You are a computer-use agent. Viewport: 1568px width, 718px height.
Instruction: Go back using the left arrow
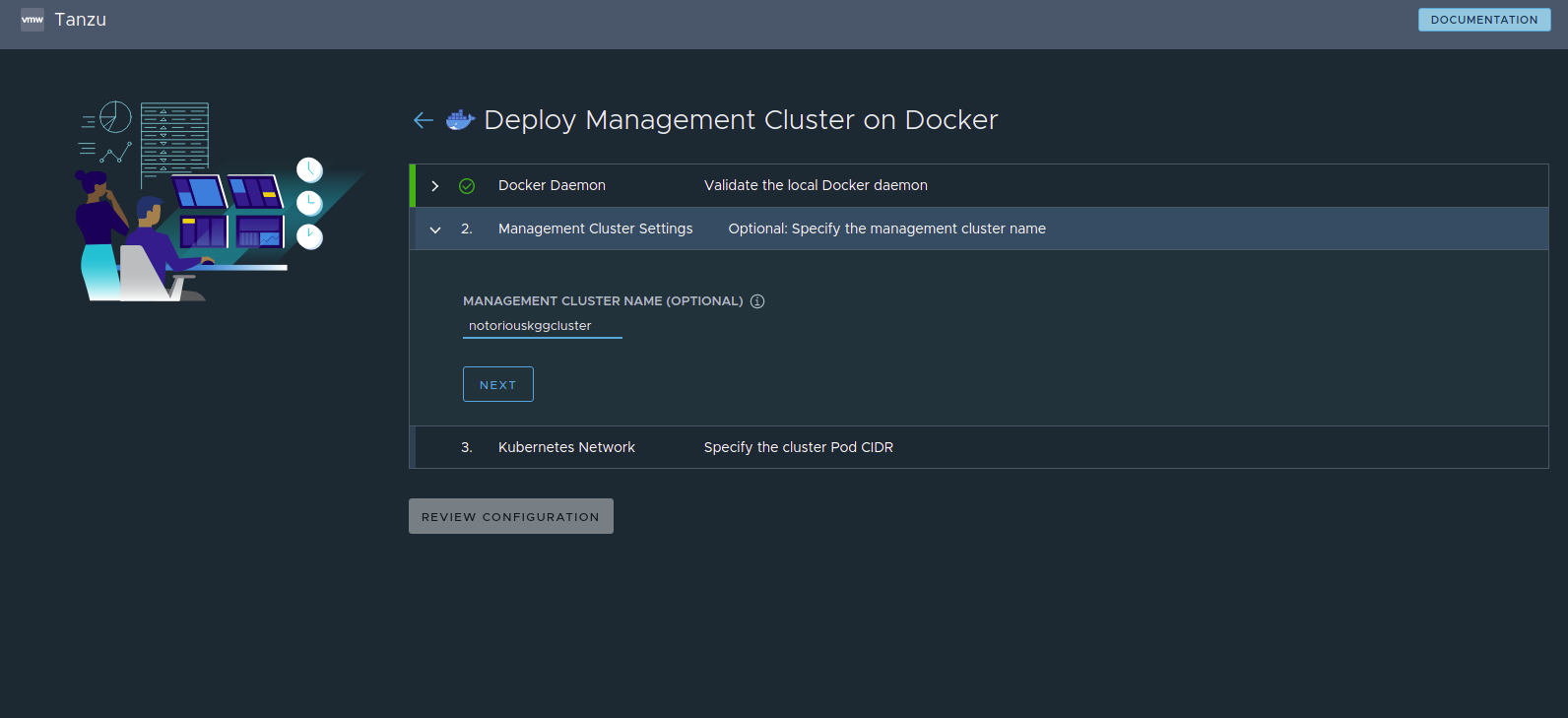tap(424, 120)
